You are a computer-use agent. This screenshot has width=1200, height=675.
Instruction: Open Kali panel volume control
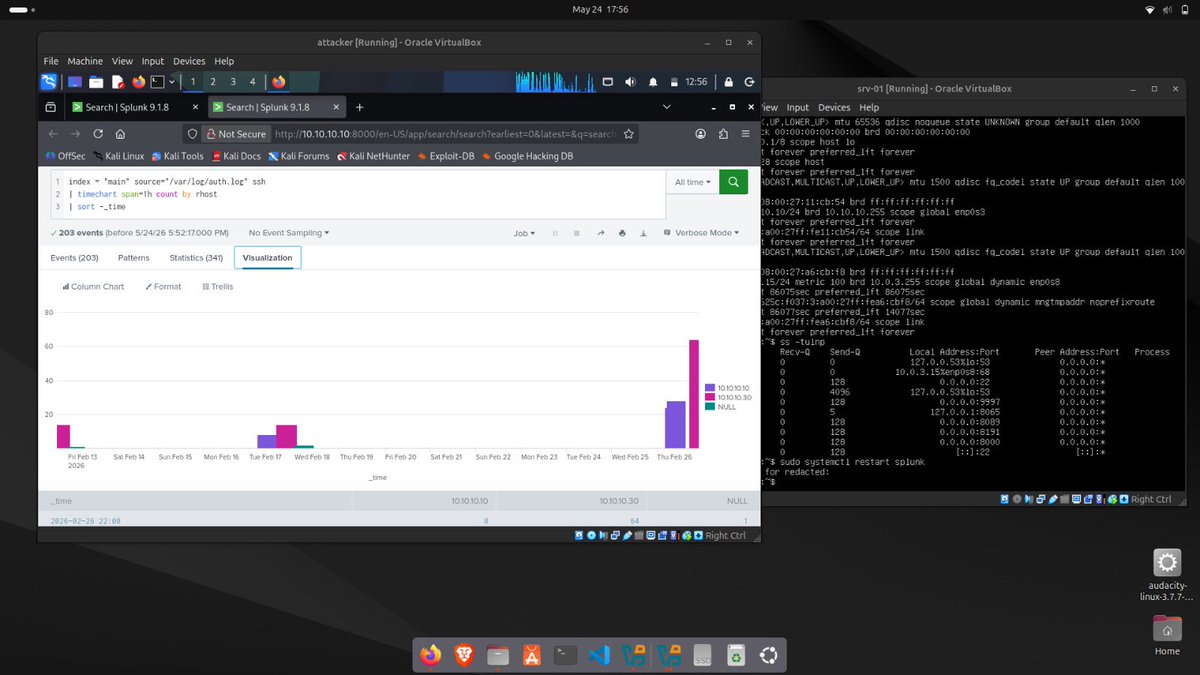[x=630, y=82]
